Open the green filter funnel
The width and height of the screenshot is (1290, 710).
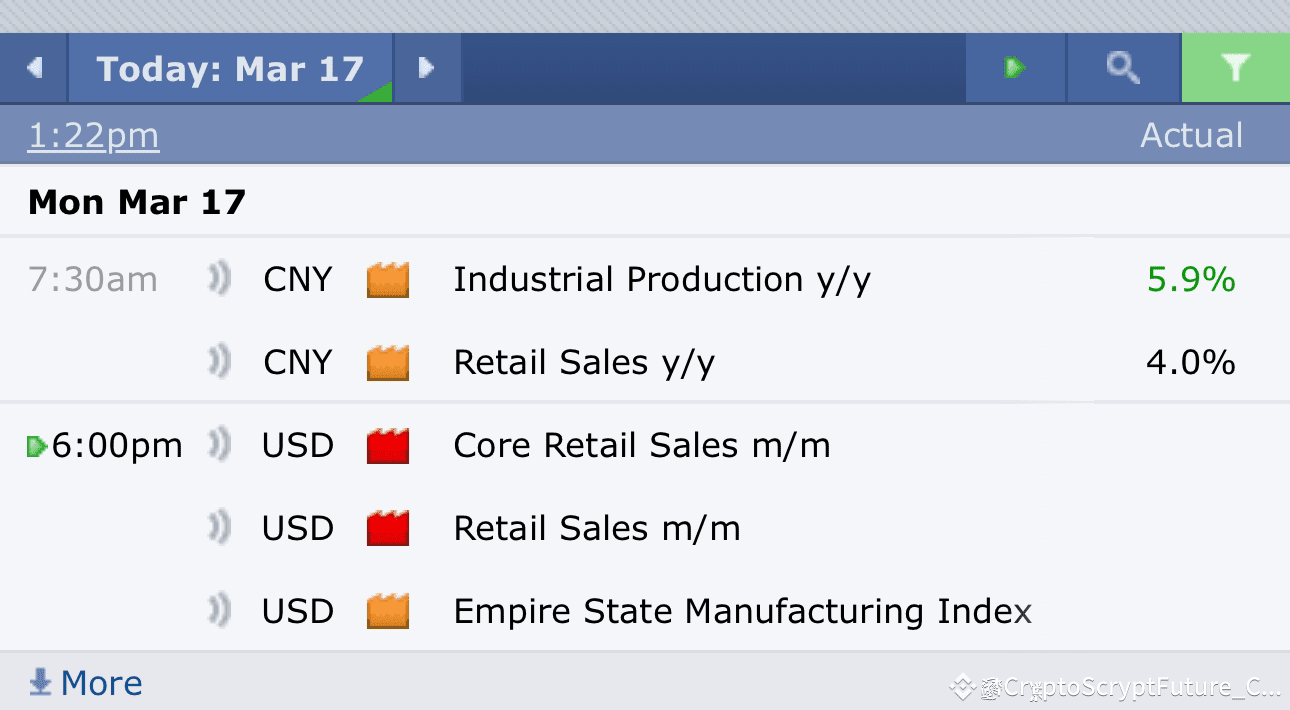pos(1236,68)
